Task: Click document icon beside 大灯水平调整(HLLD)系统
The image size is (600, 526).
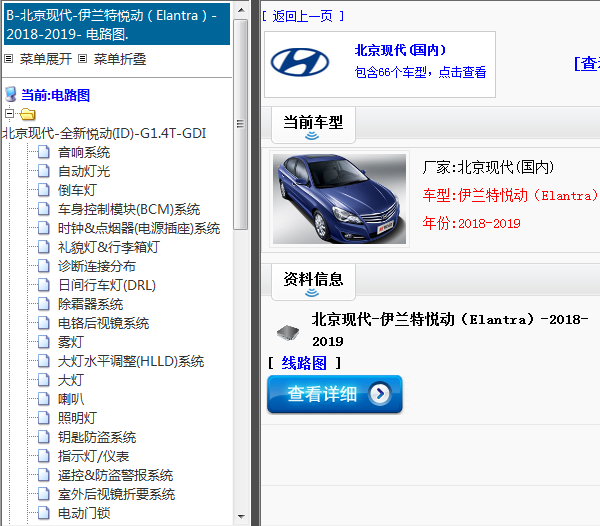Action: point(44,361)
